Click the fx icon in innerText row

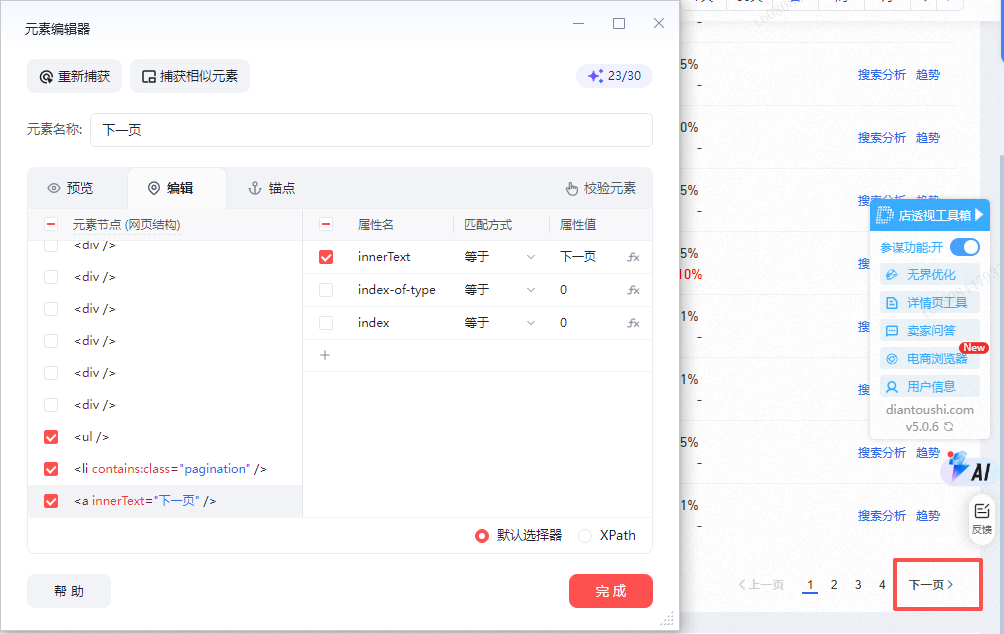pos(633,257)
